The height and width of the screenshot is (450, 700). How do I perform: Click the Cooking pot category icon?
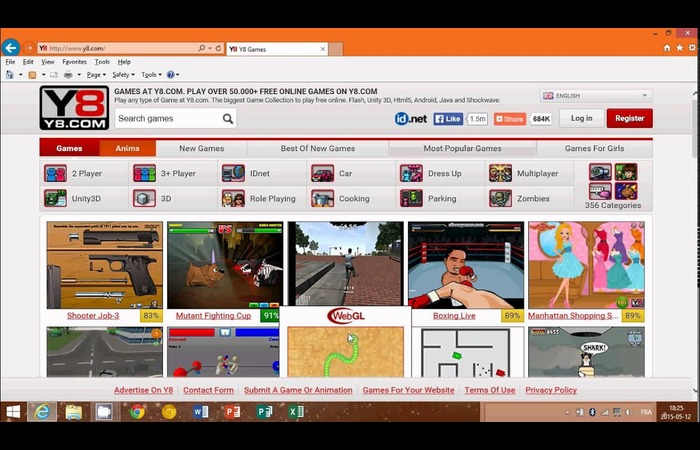(x=322, y=198)
